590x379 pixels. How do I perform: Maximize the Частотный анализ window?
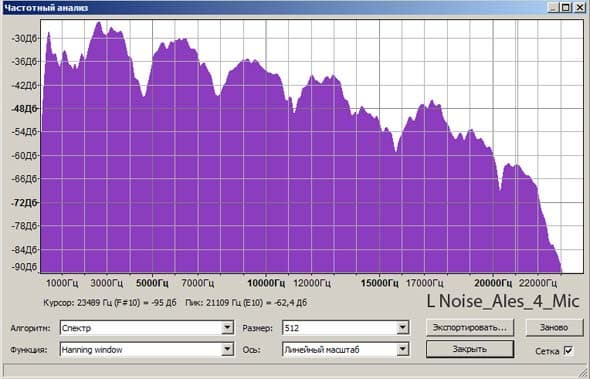(566, 7)
